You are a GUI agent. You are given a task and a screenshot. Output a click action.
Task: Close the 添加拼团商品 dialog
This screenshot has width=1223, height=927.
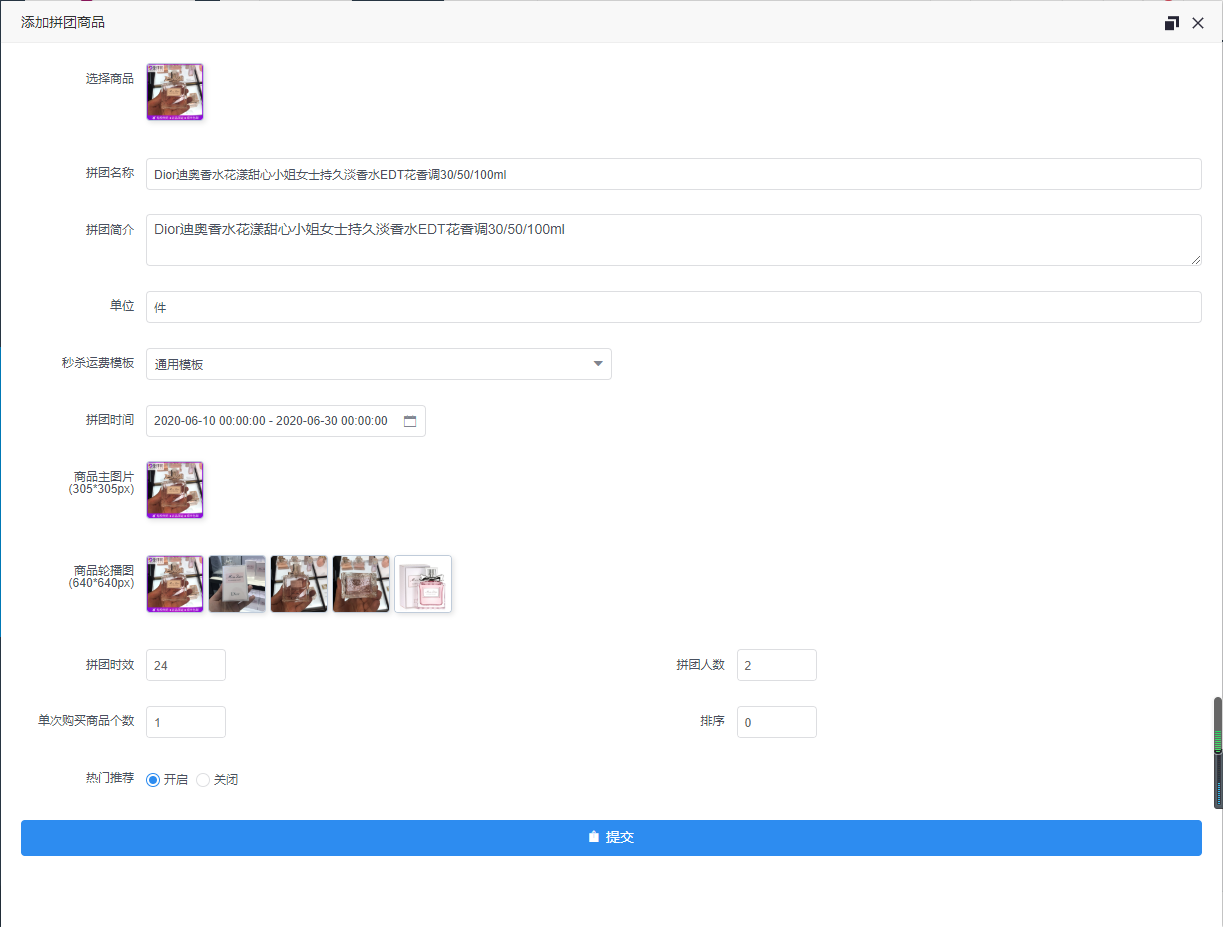[1198, 23]
